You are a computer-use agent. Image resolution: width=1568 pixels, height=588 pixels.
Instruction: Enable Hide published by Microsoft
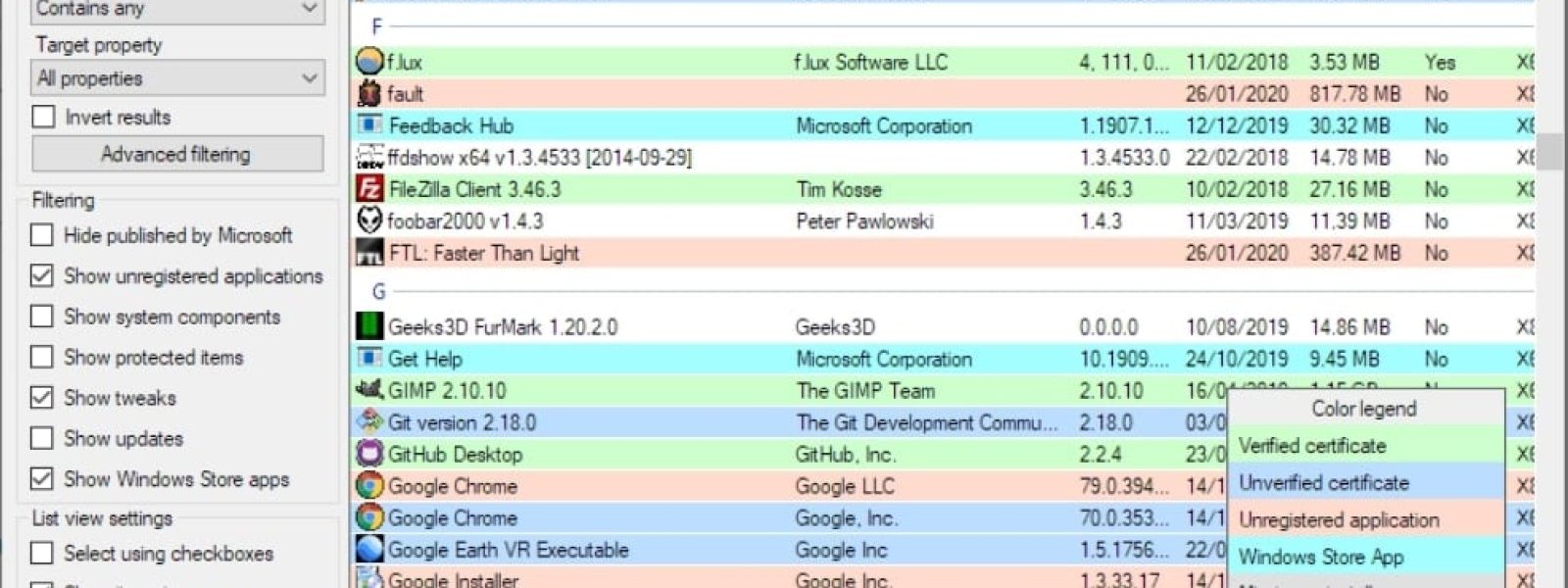coord(41,235)
